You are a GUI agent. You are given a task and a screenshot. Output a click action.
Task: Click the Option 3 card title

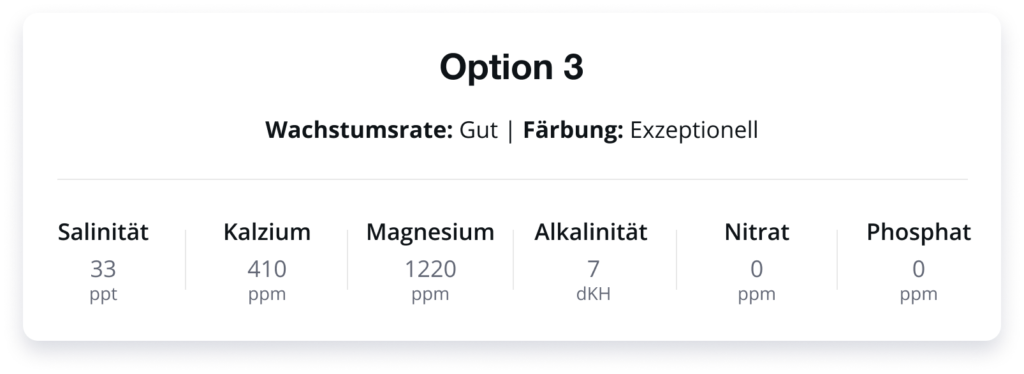(511, 67)
